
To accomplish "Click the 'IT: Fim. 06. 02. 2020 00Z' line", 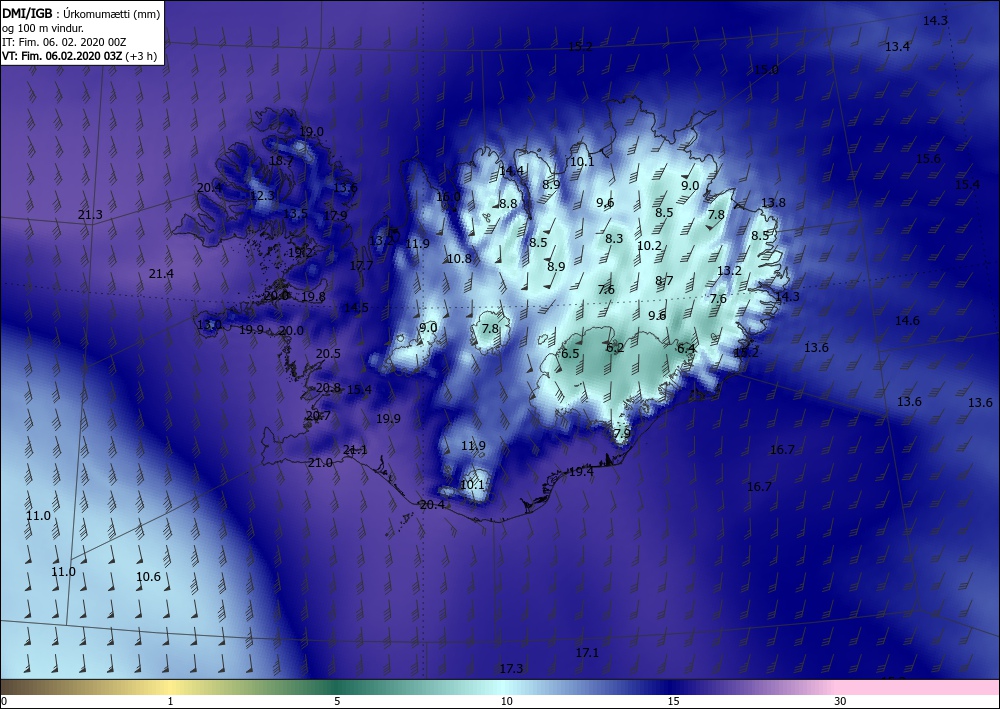I will (64, 42).
